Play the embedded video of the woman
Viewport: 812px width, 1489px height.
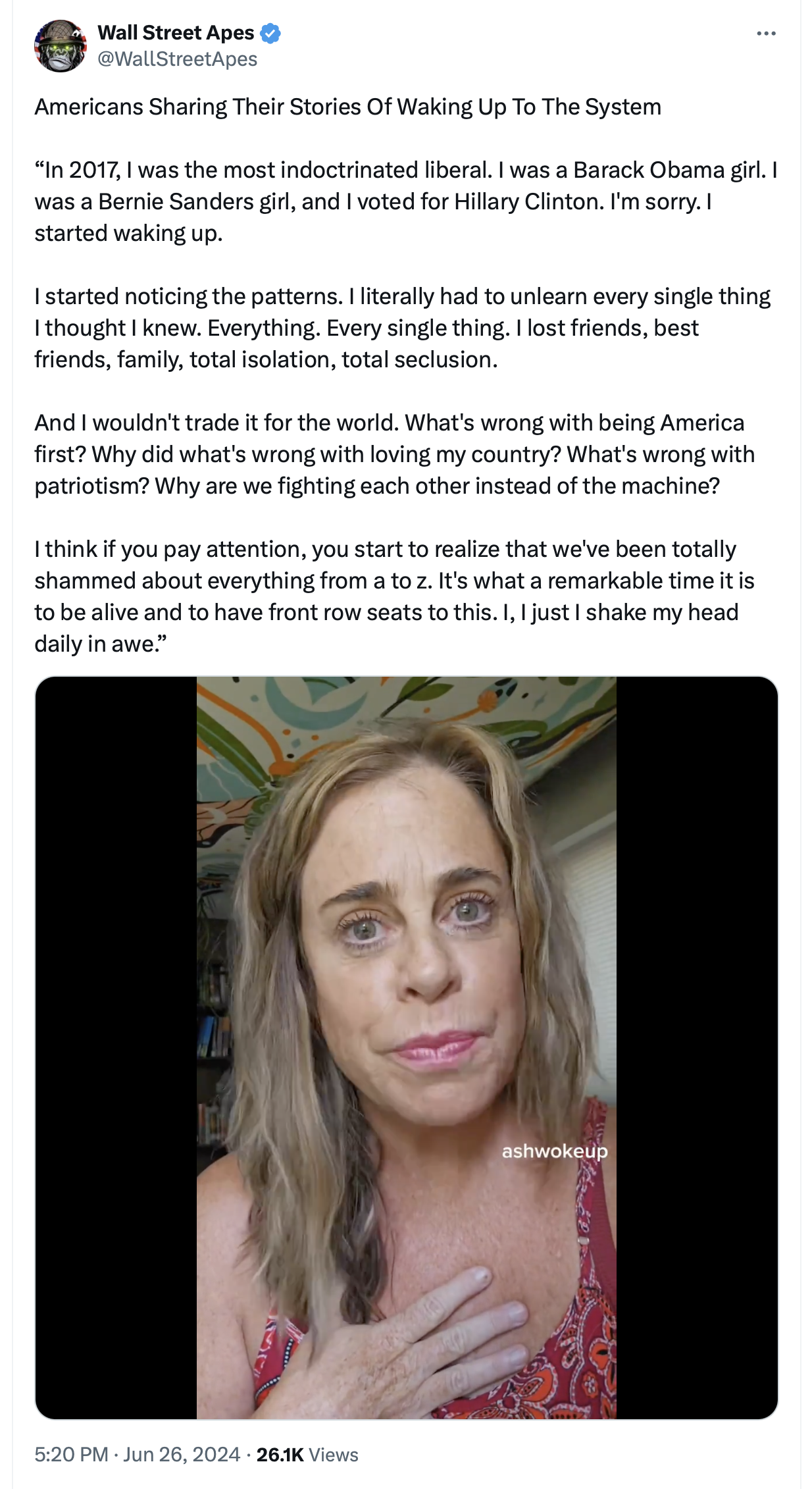pyautogui.click(x=407, y=1047)
